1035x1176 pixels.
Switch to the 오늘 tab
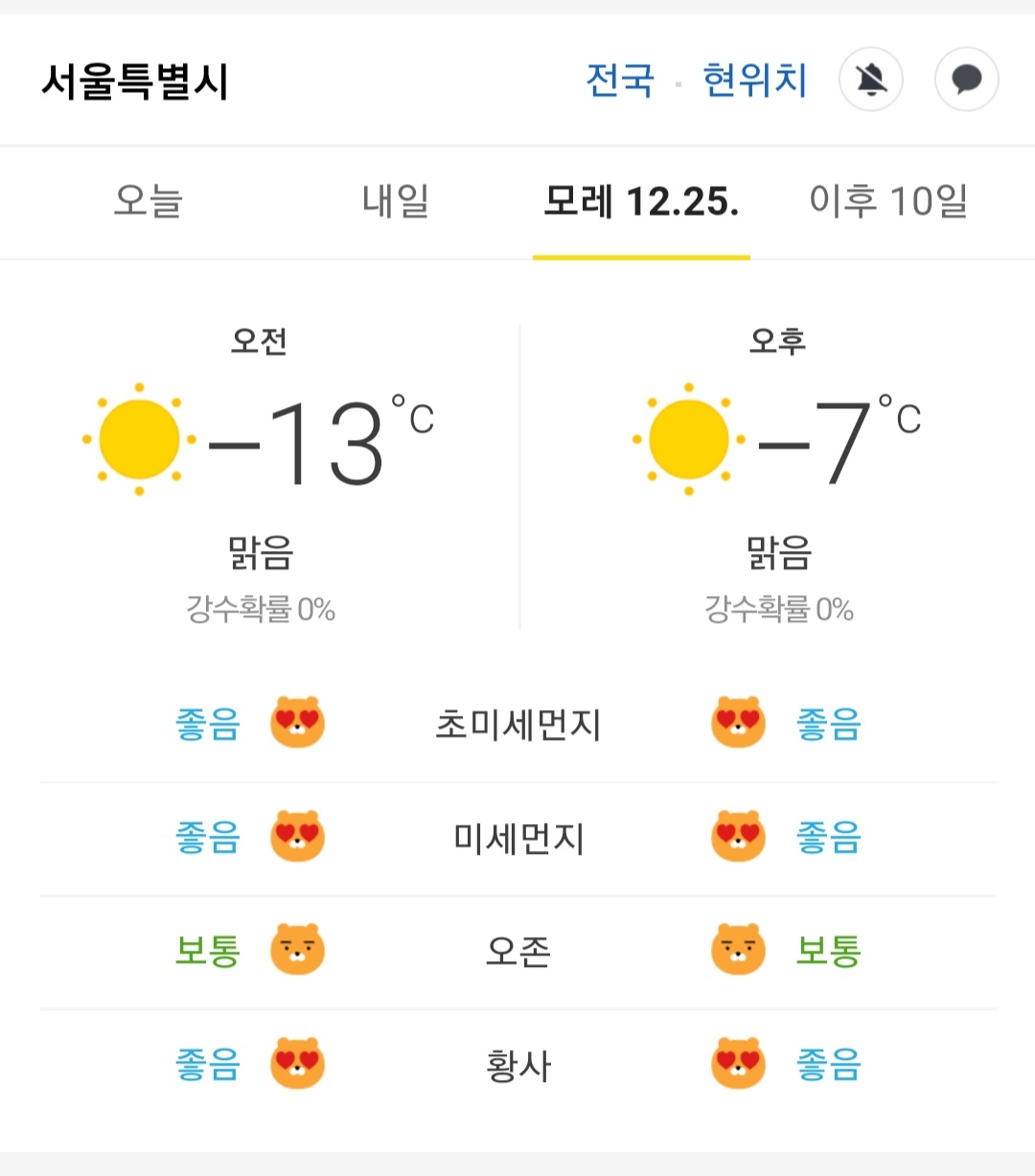point(148,201)
